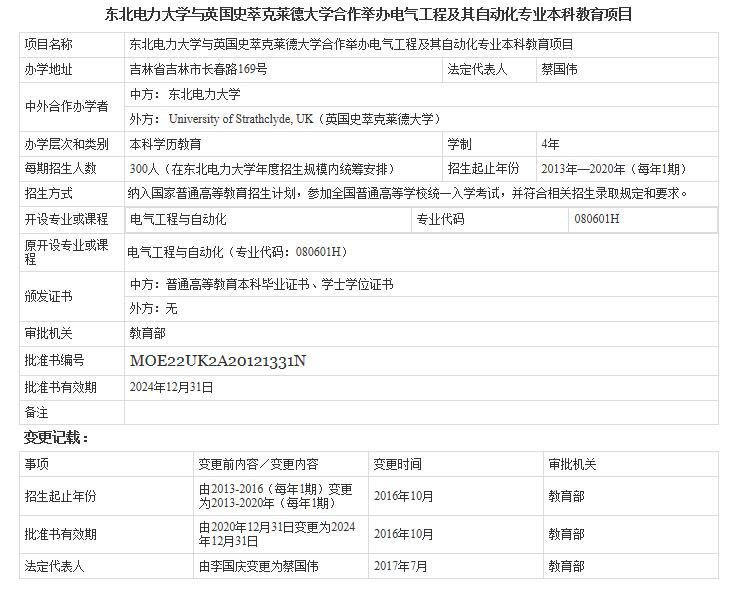Select the 批准书有效期 label in main table
Screen dimensions: 736x589
(61, 388)
